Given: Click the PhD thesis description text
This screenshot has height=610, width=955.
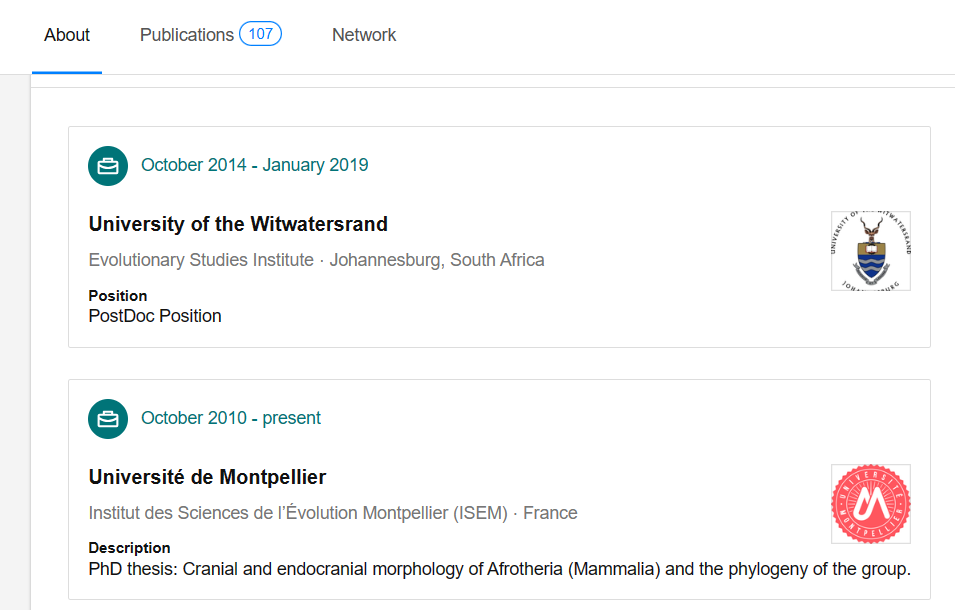Looking at the screenshot, I should [x=499, y=570].
